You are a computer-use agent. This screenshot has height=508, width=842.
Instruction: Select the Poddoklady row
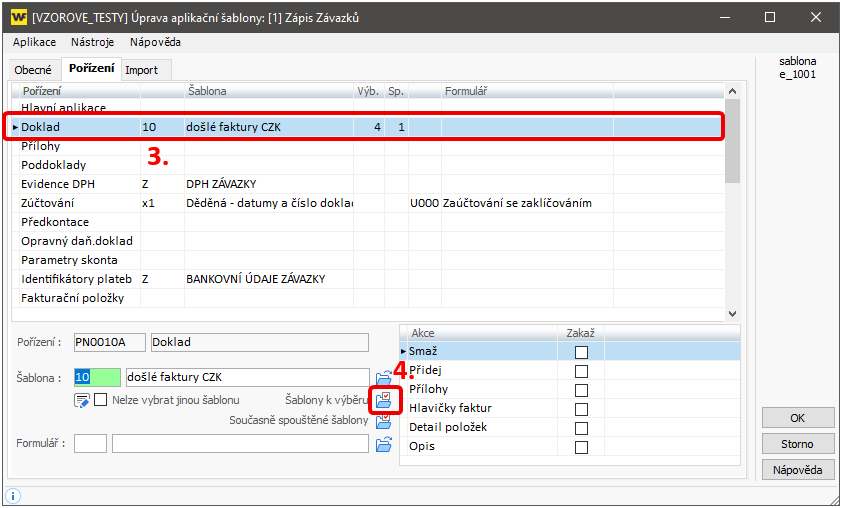point(368,165)
